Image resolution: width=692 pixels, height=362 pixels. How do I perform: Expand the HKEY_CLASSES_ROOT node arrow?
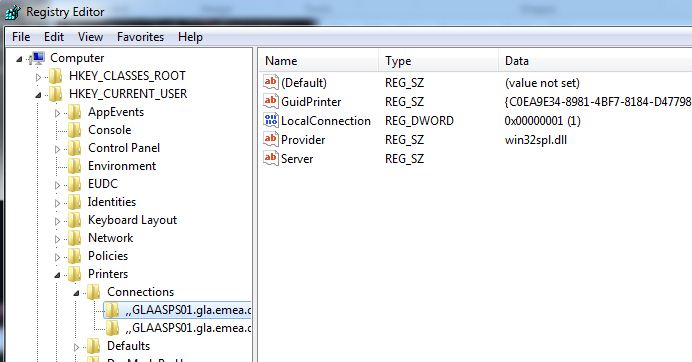coord(38,77)
